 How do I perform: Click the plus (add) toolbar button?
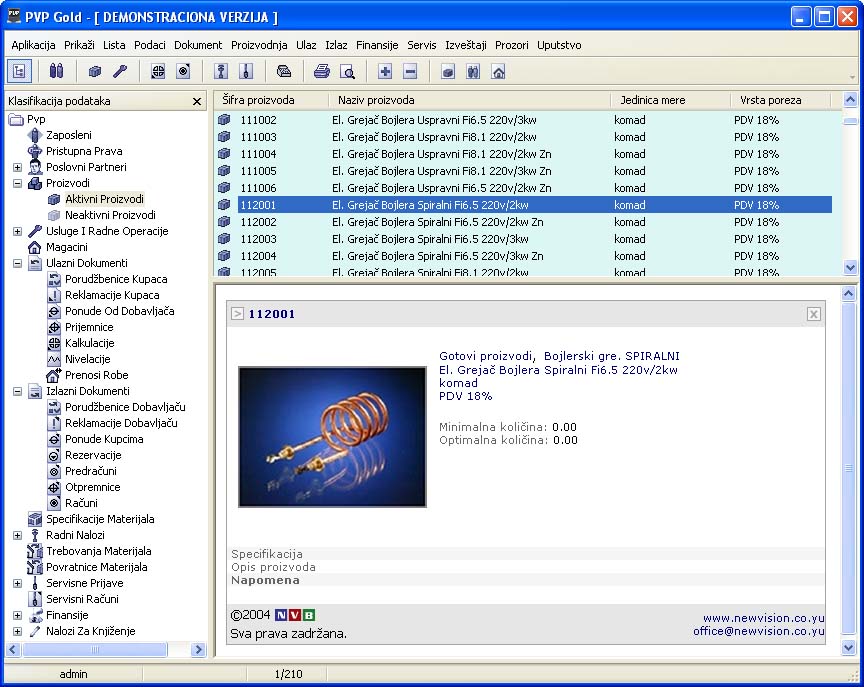pos(385,71)
